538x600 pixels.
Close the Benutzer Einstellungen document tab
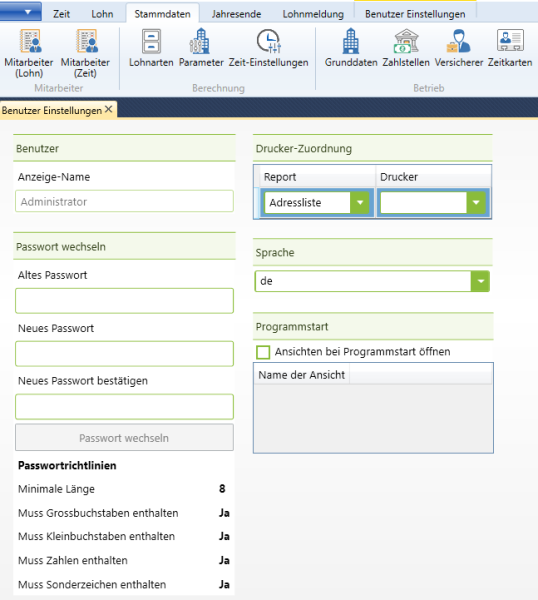click(109, 109)
